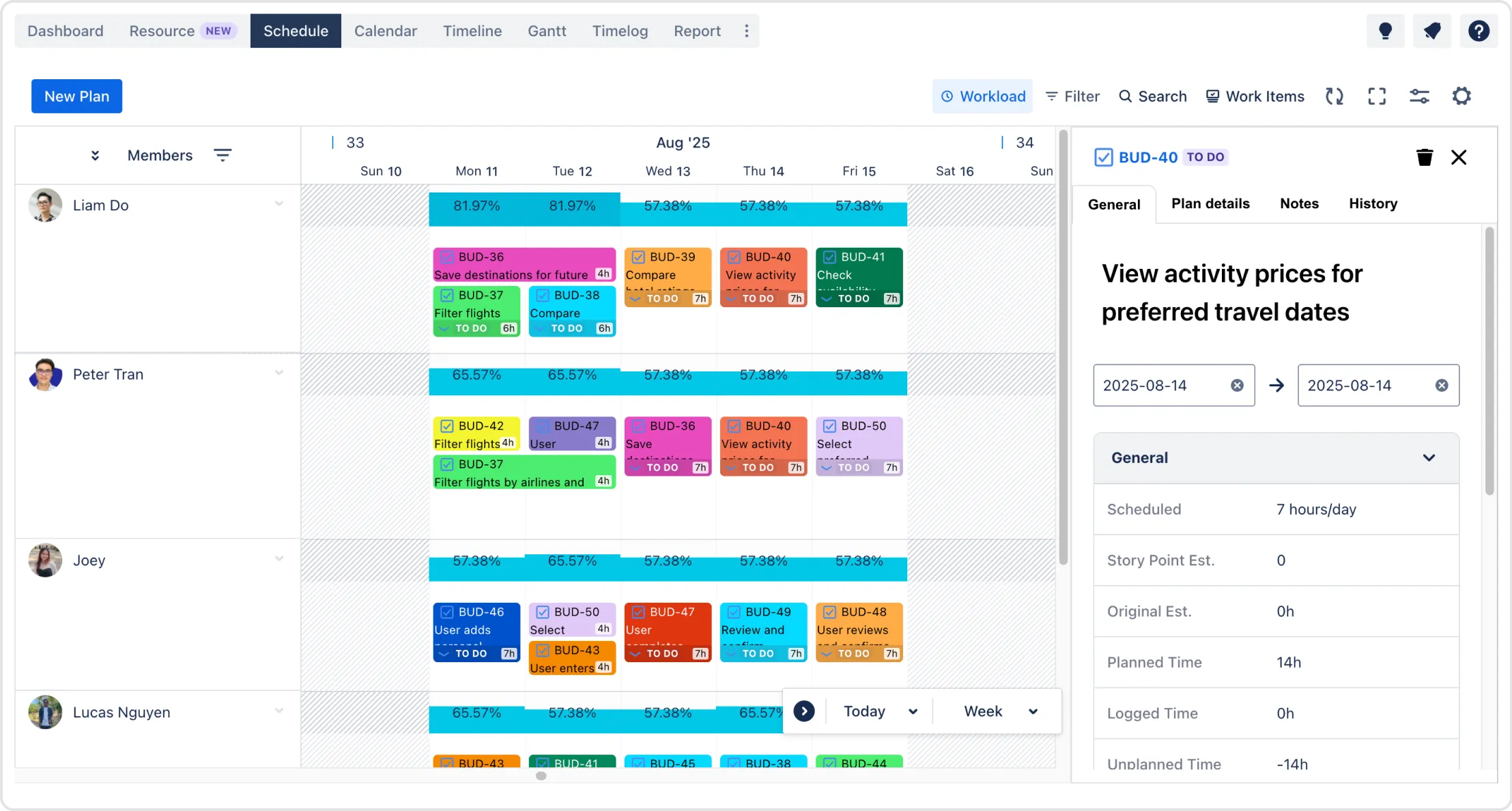
Task: Click the New Plan button
Action: [76, 96]
